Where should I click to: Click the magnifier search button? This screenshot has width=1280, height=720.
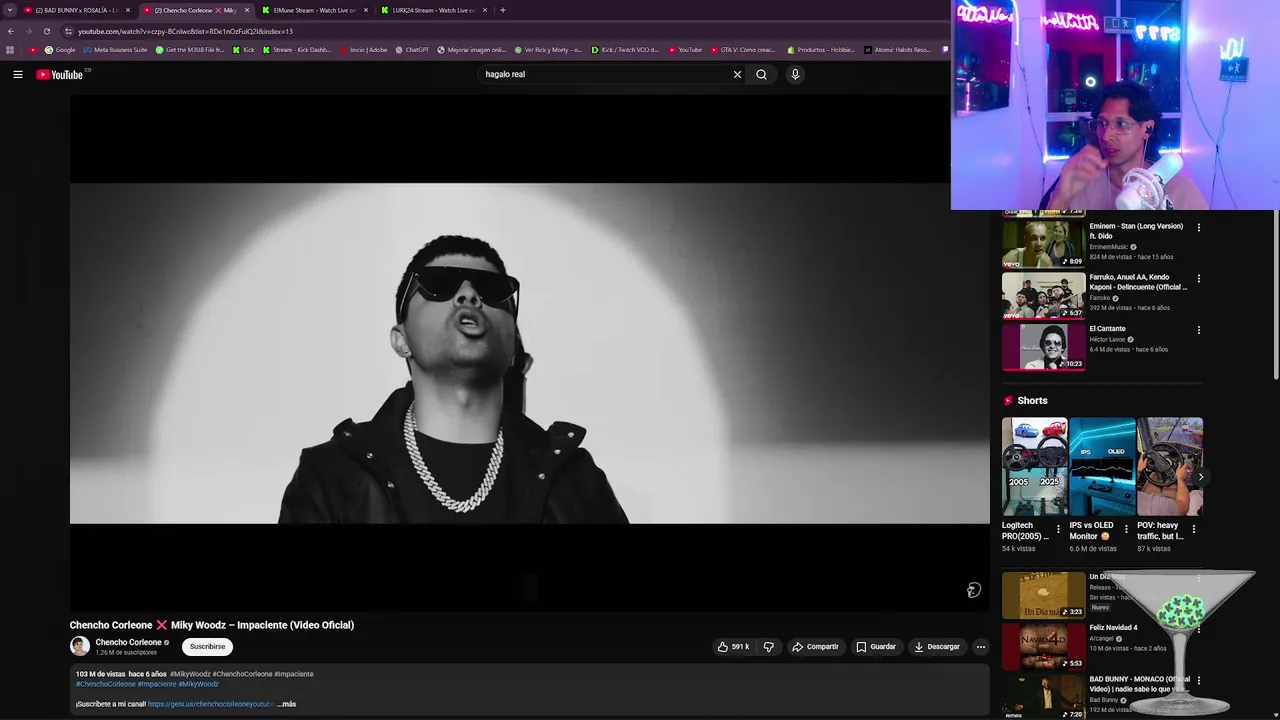(x=761, y=74)
